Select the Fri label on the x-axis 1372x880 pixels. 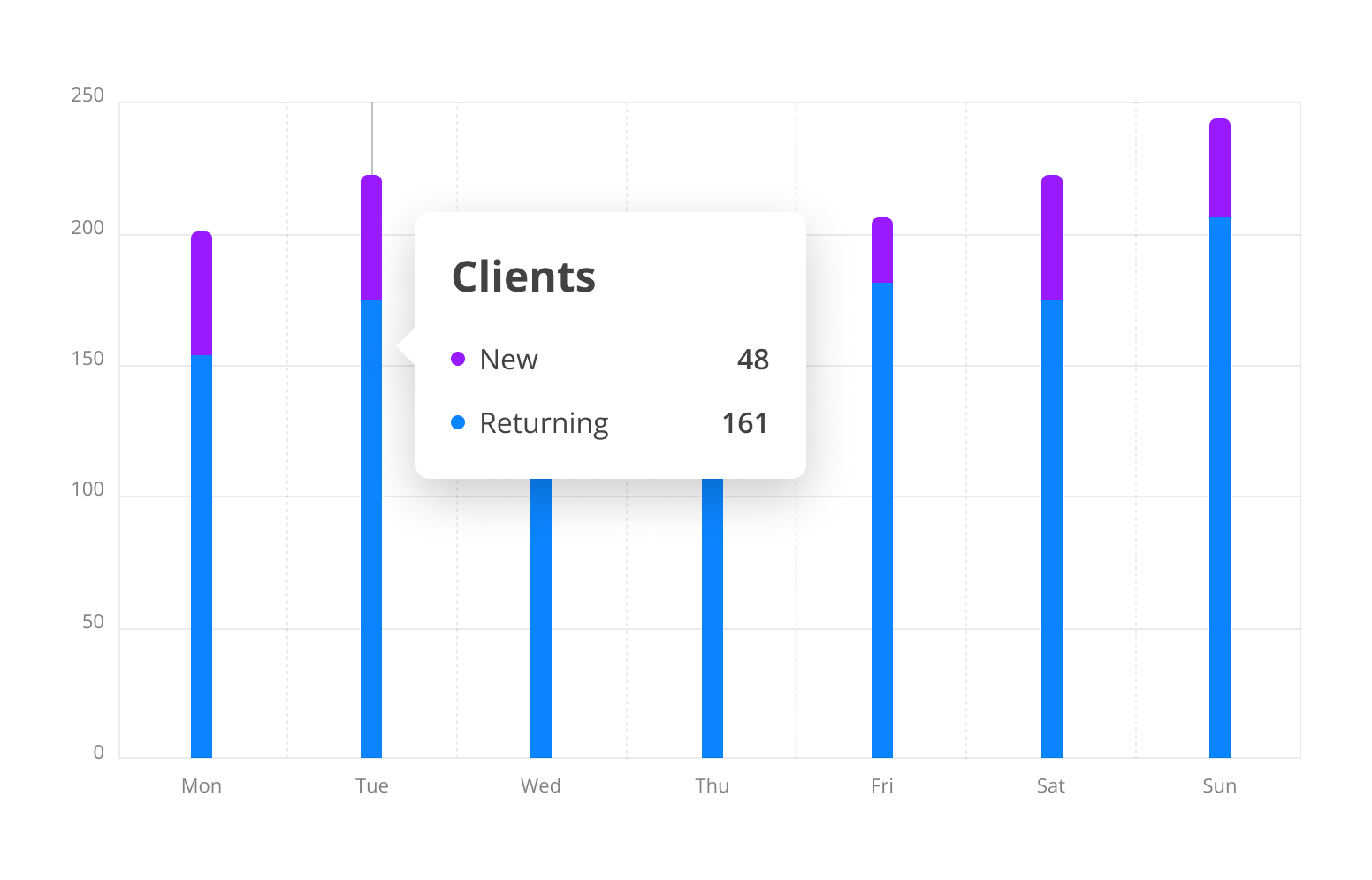882,785
